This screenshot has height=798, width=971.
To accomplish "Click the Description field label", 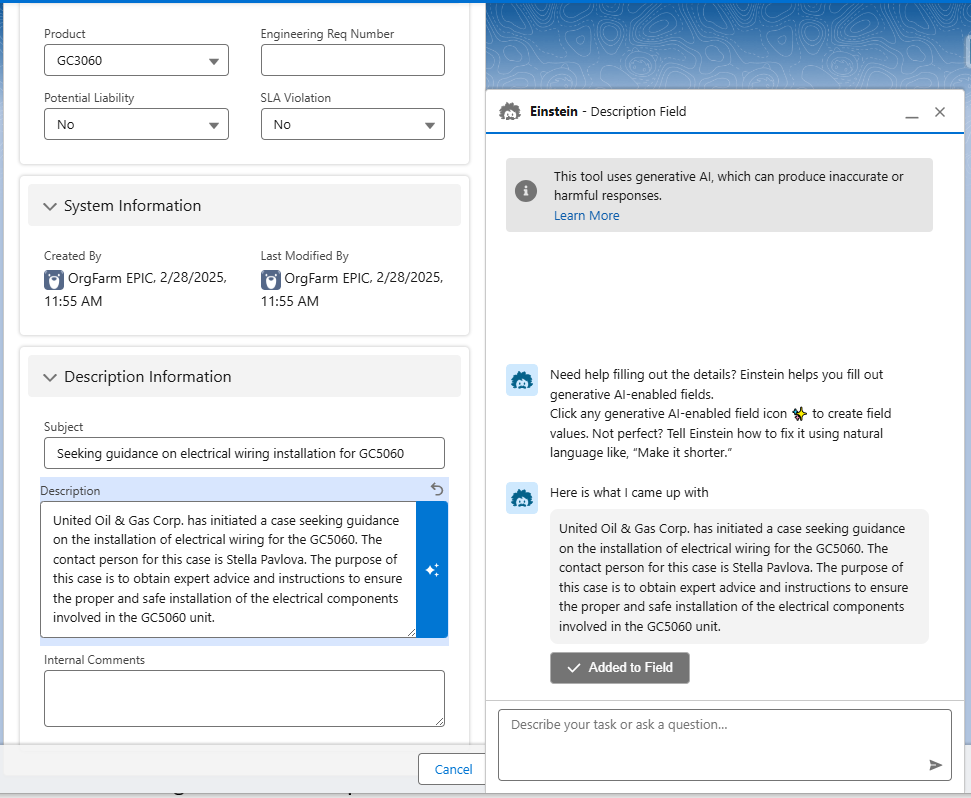I will pos(70,491).
